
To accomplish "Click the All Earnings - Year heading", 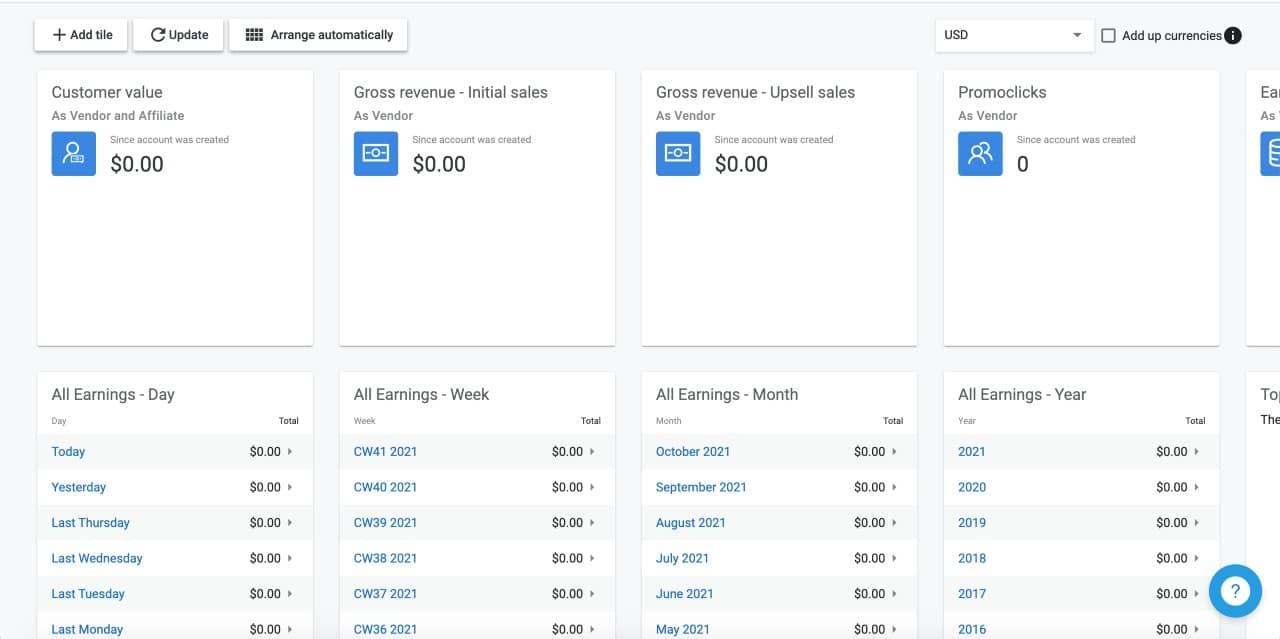I will click(1022, 395).
